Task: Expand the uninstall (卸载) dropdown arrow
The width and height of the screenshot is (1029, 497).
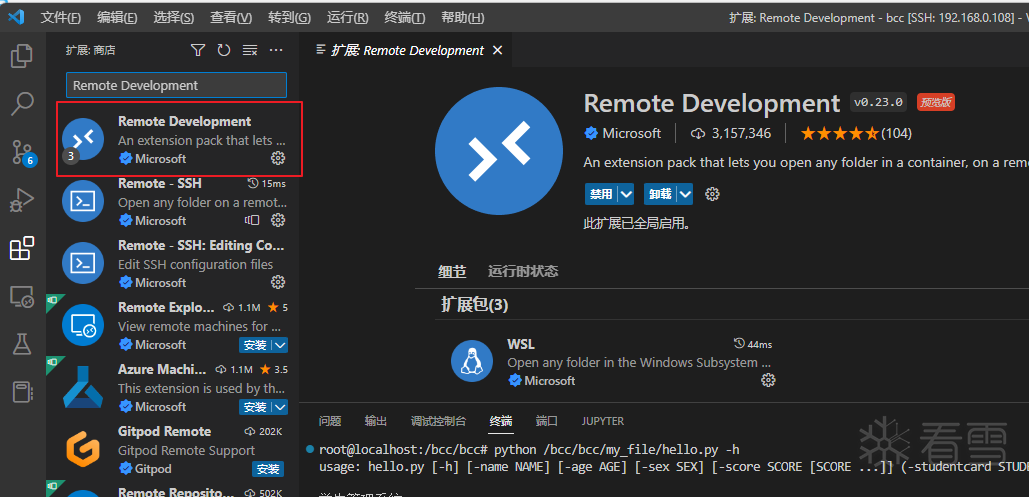Action: [686, 194]
